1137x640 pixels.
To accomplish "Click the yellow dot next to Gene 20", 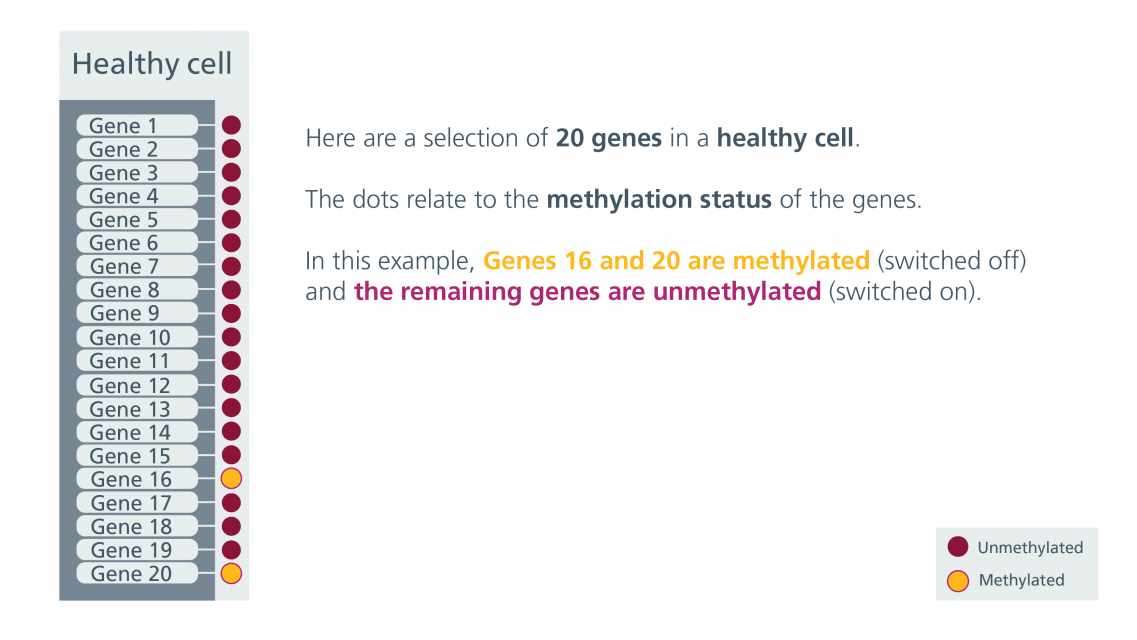I will click(231, 573).
